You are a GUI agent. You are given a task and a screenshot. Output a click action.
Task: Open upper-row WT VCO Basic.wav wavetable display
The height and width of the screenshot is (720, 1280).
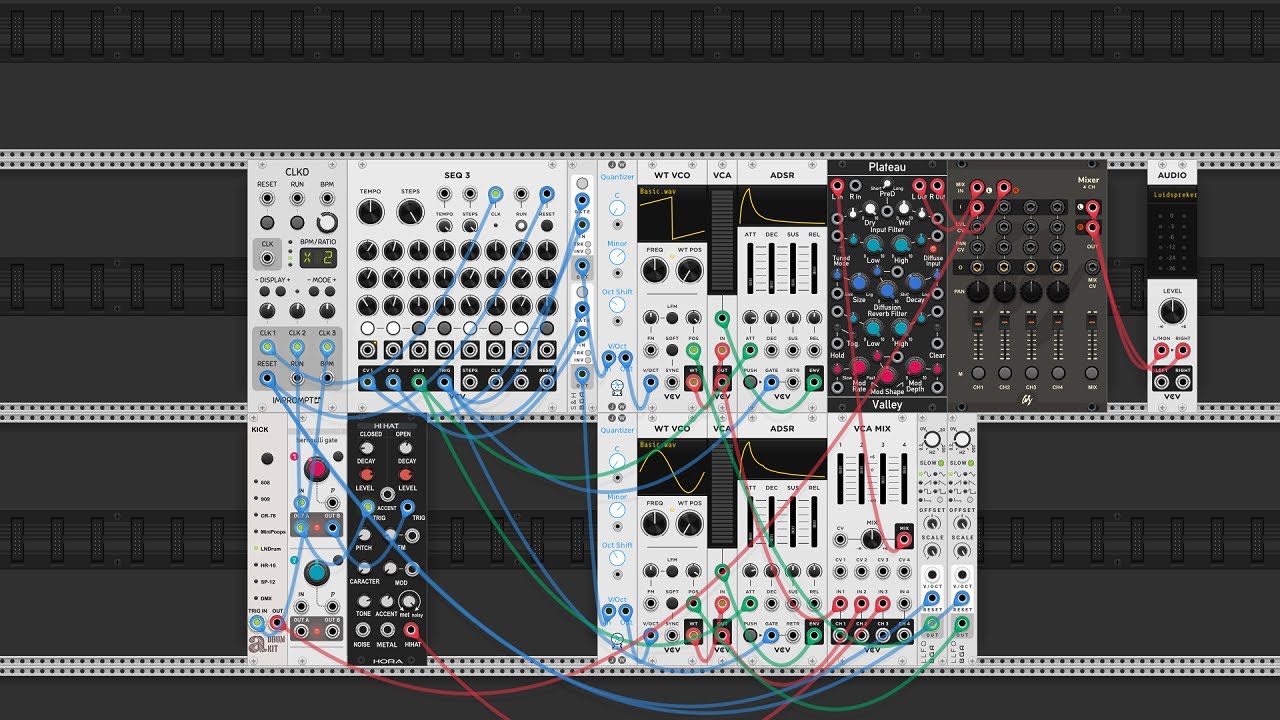coord(671,212)
